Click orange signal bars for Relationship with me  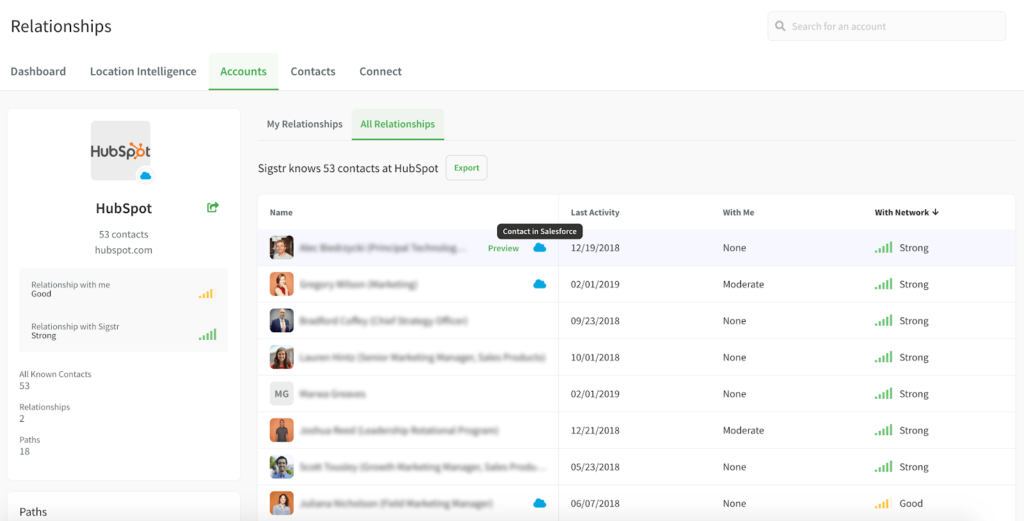(206, 294)
